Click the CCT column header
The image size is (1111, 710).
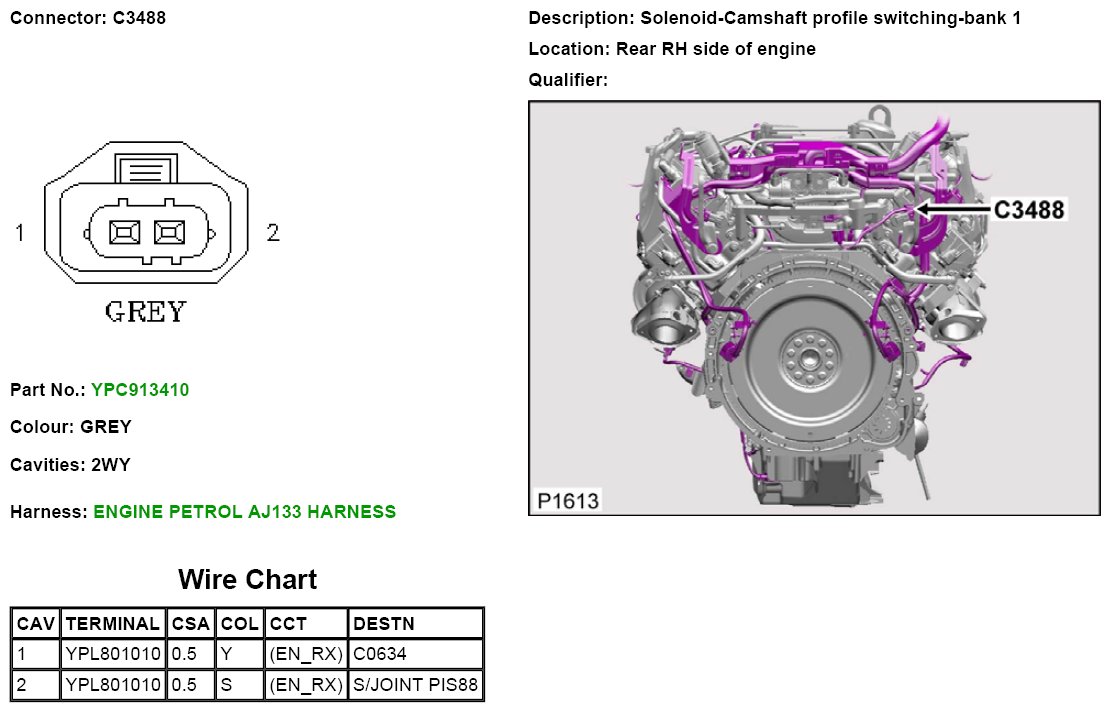click(x=288, y=624)
